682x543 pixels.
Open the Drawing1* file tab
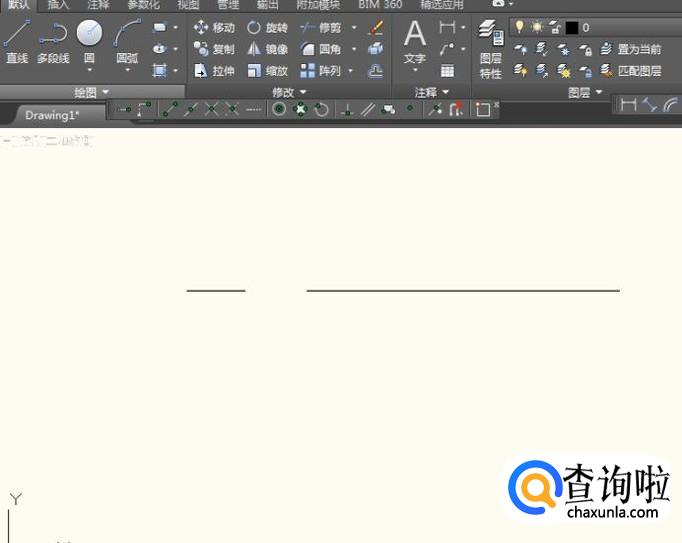pos(52,115)
